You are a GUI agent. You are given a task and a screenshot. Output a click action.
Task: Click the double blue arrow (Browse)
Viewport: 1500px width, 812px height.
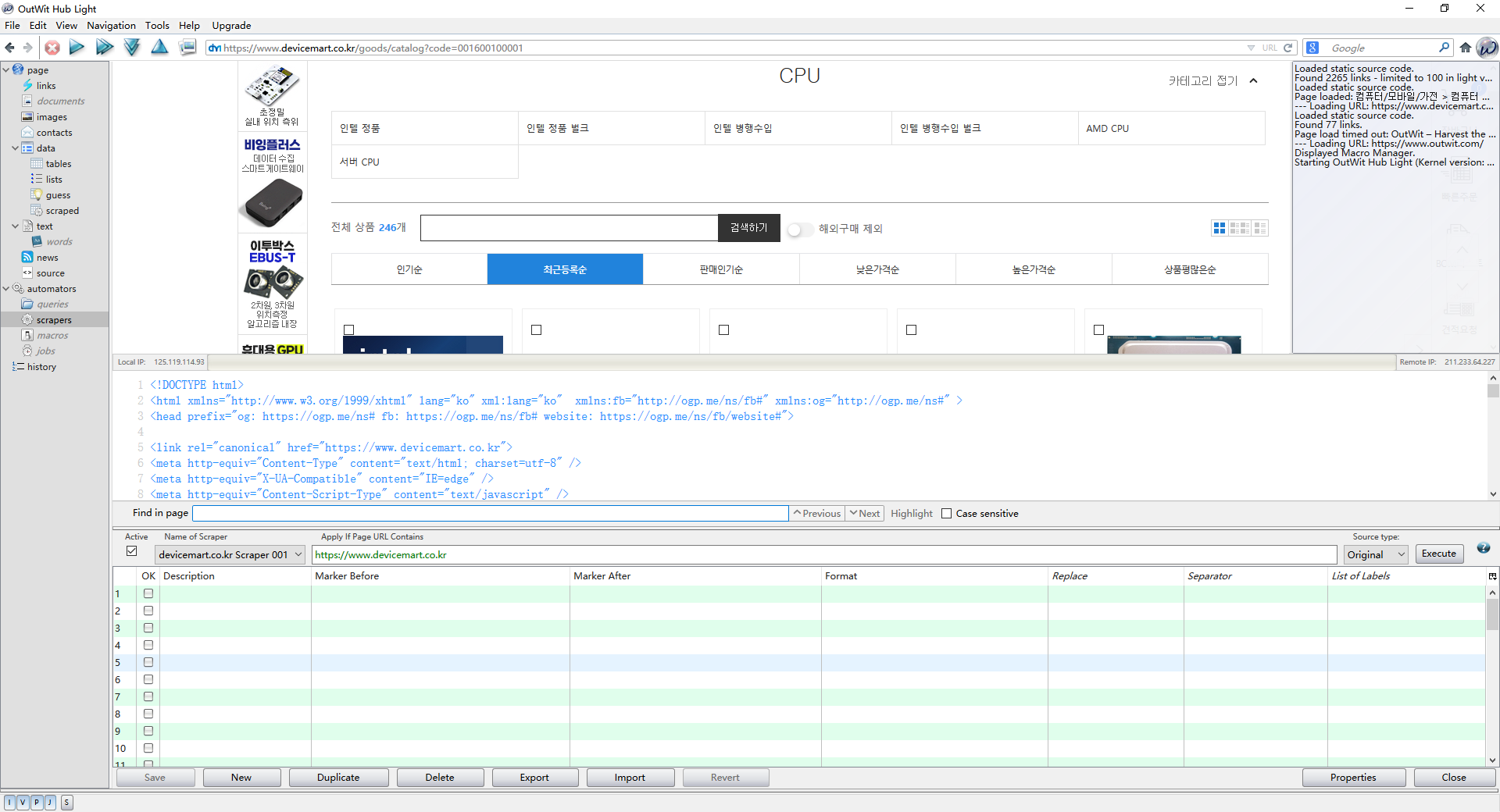point(104,48)
